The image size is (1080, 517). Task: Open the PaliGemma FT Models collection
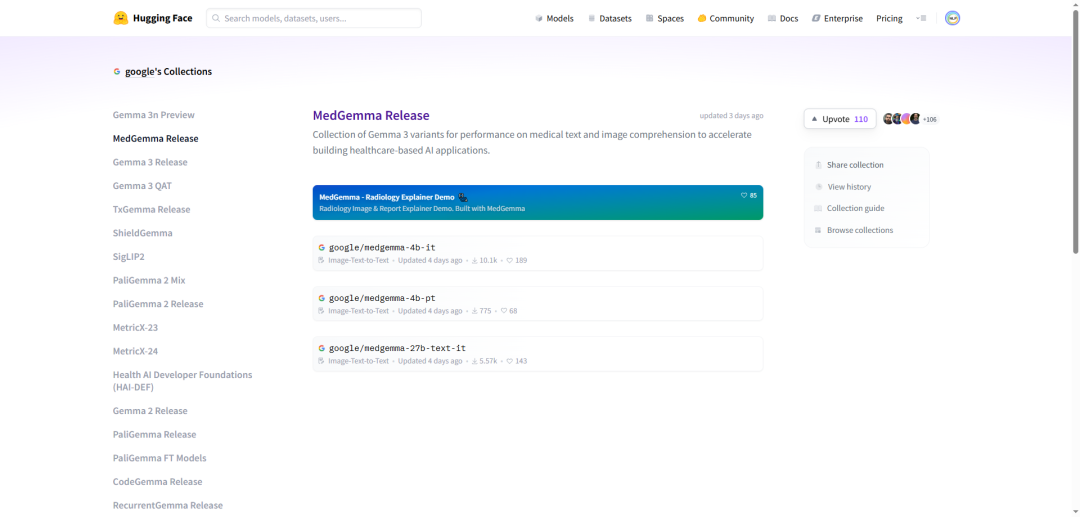click(160, 458)
